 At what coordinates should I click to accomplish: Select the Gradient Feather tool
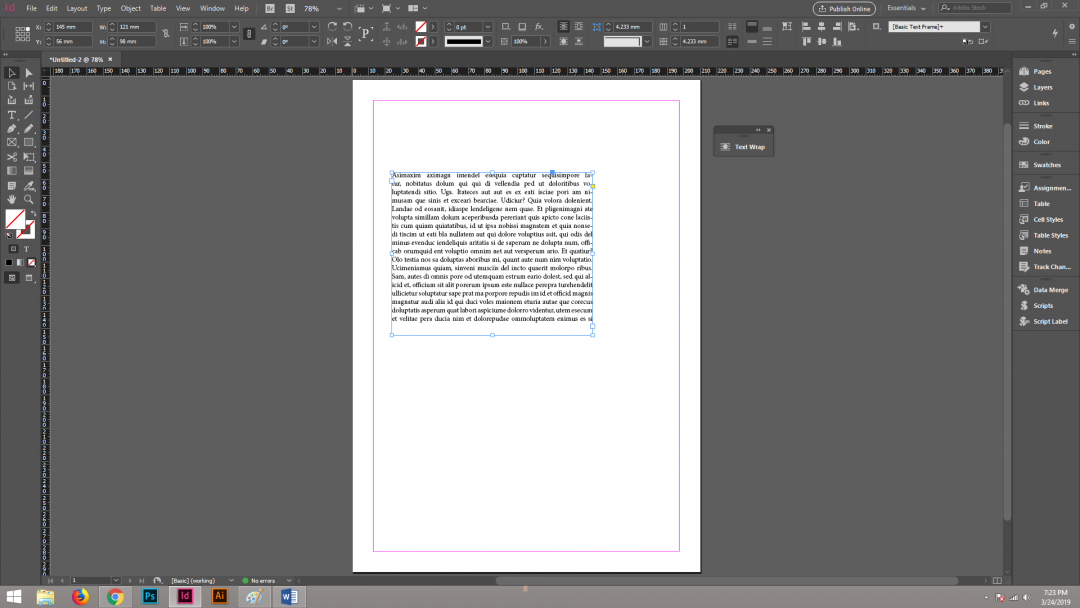[29, 171]
